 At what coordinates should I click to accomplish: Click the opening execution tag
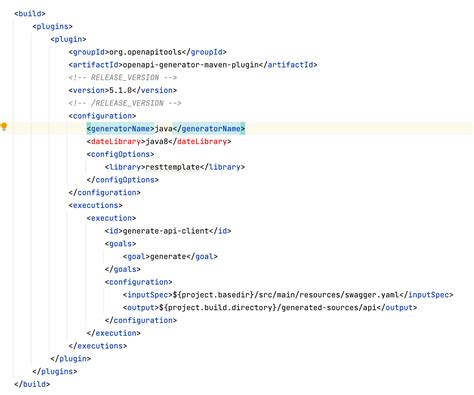point(111,218)
